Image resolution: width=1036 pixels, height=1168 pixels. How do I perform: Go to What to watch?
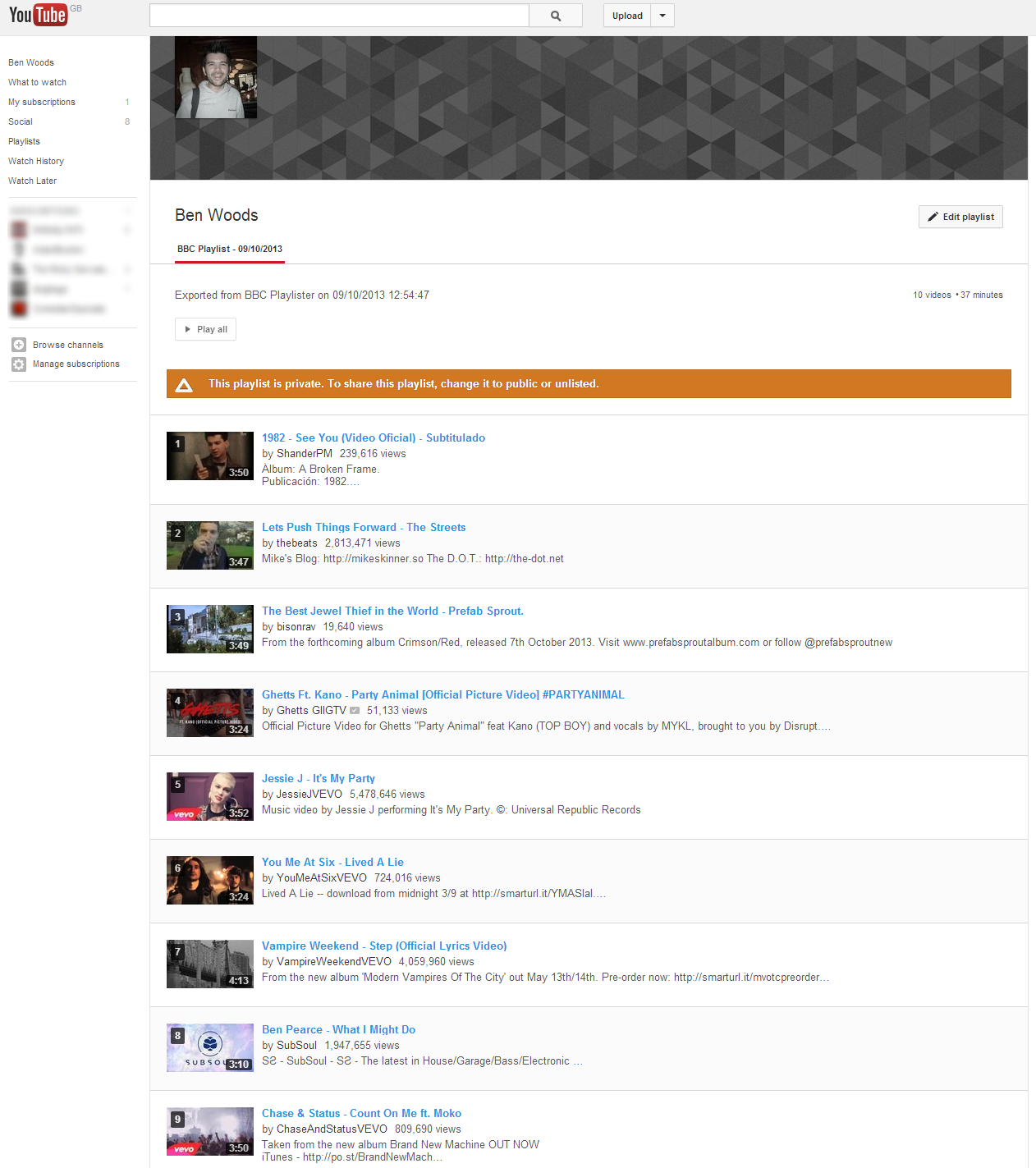[x=37, y=82]
